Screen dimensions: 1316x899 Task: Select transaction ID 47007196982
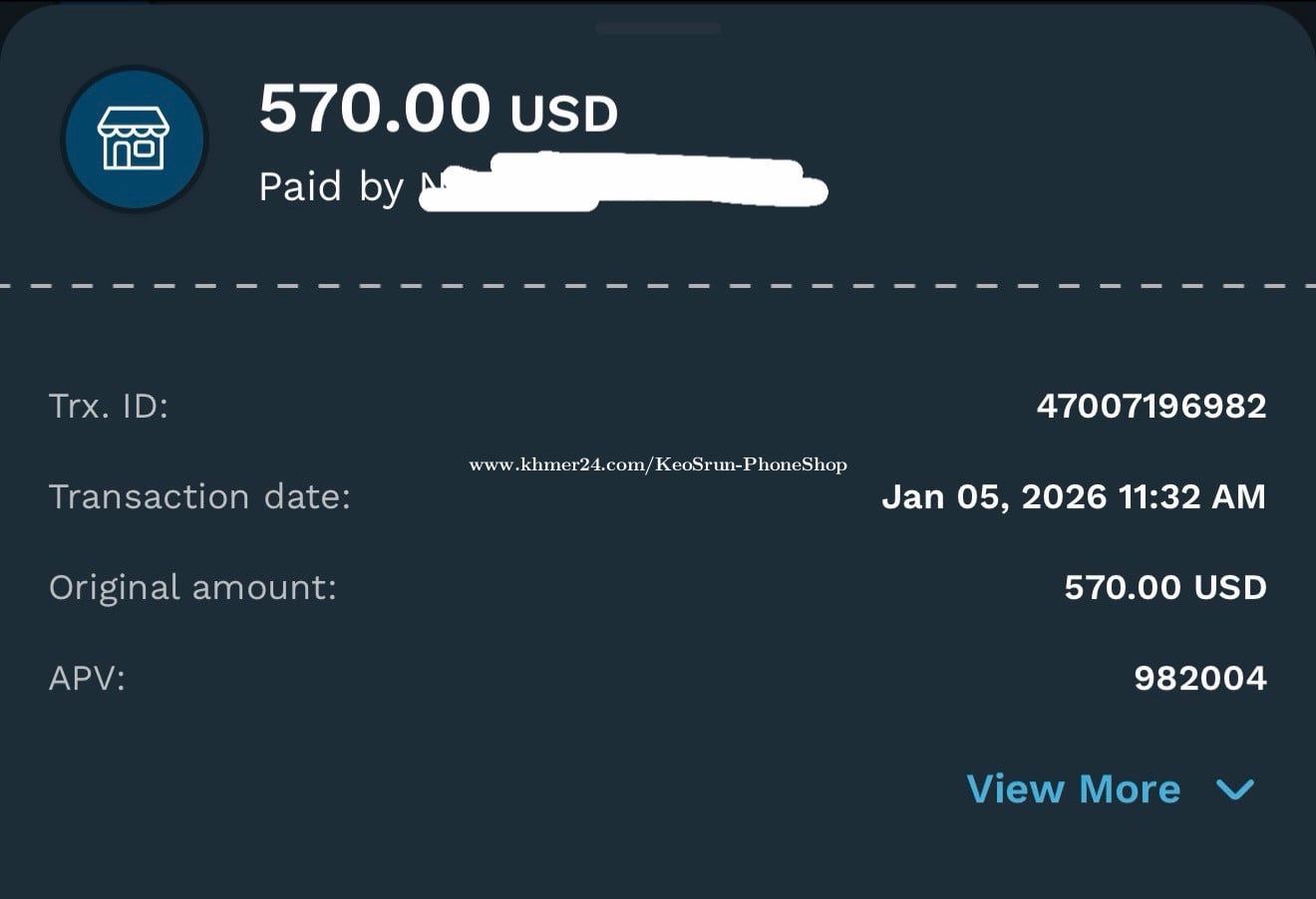tap(1151, 406)
